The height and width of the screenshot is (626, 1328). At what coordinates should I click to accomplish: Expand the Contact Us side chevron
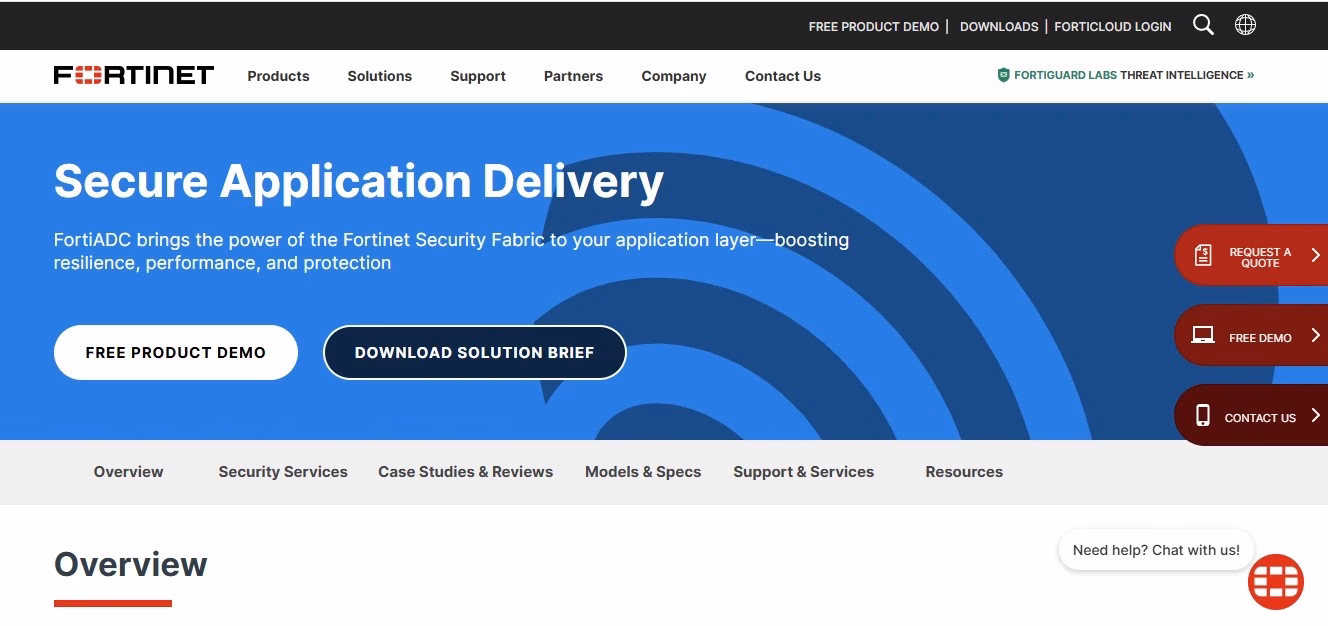pos(1315,415)
